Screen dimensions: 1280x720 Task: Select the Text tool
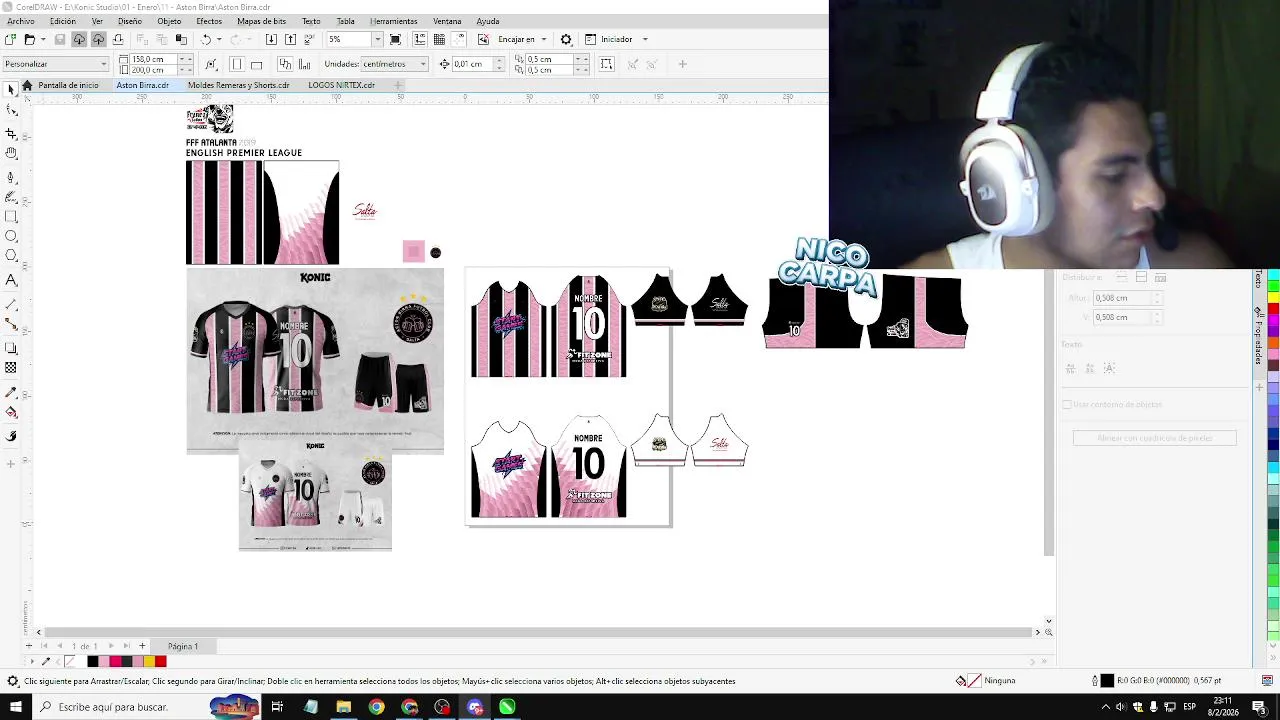click(11, 280)
